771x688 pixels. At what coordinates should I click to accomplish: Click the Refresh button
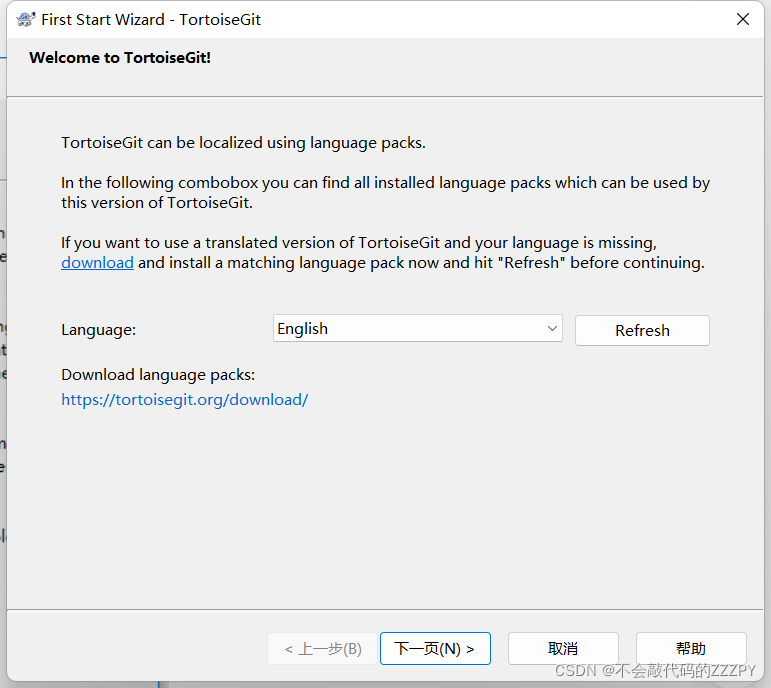pyautogui.click(x=642, y=330)
